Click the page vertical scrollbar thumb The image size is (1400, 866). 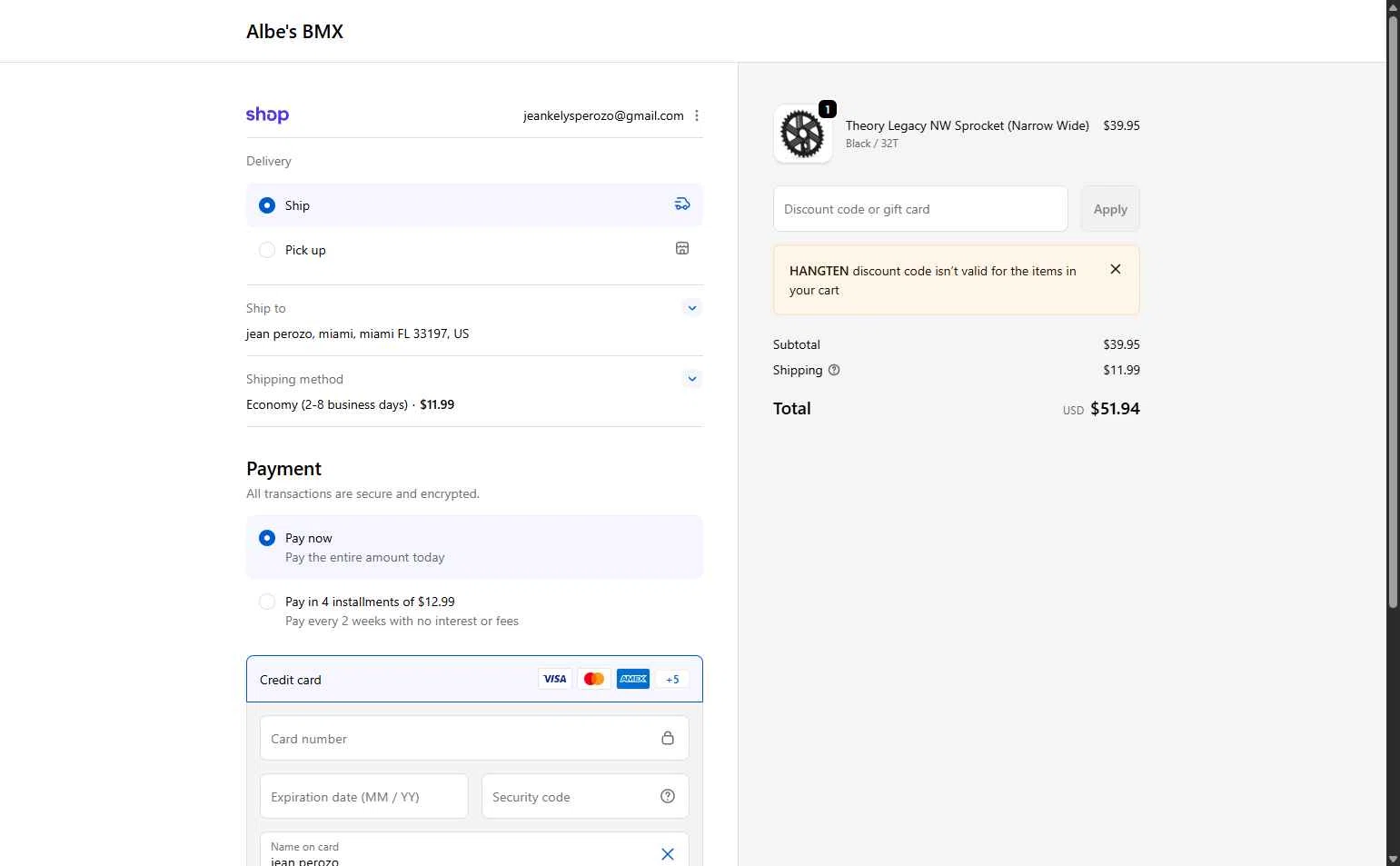click(x=1393, y=311)
